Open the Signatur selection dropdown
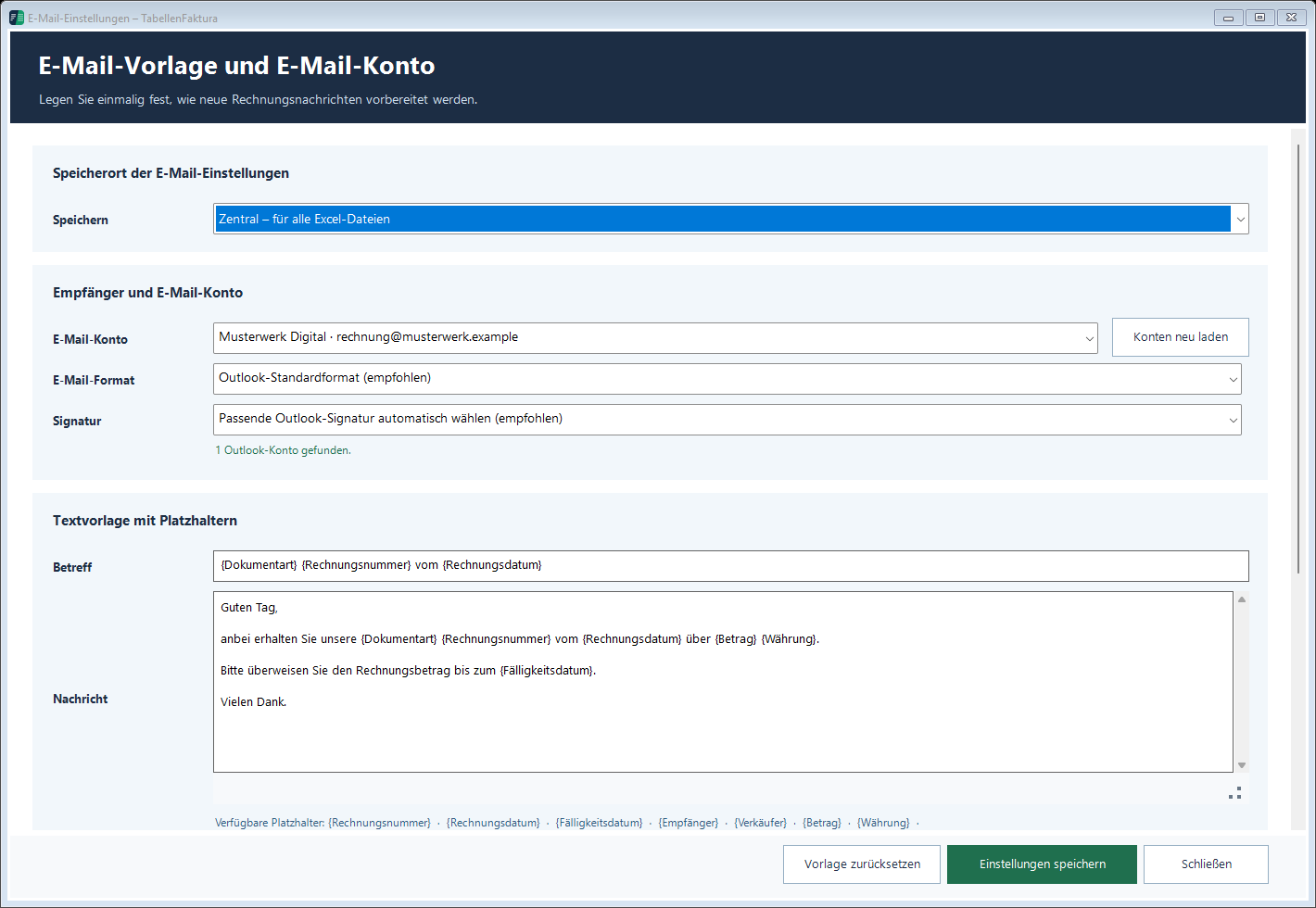Screen dimensions: 1316x908 727,419
